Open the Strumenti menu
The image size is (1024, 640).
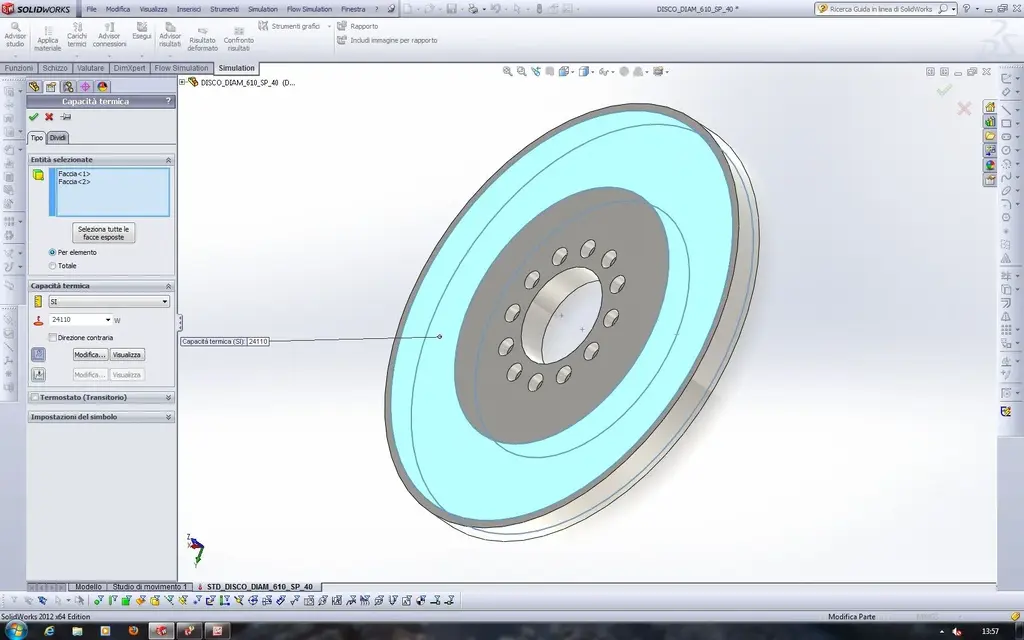[x=223, y=9]
